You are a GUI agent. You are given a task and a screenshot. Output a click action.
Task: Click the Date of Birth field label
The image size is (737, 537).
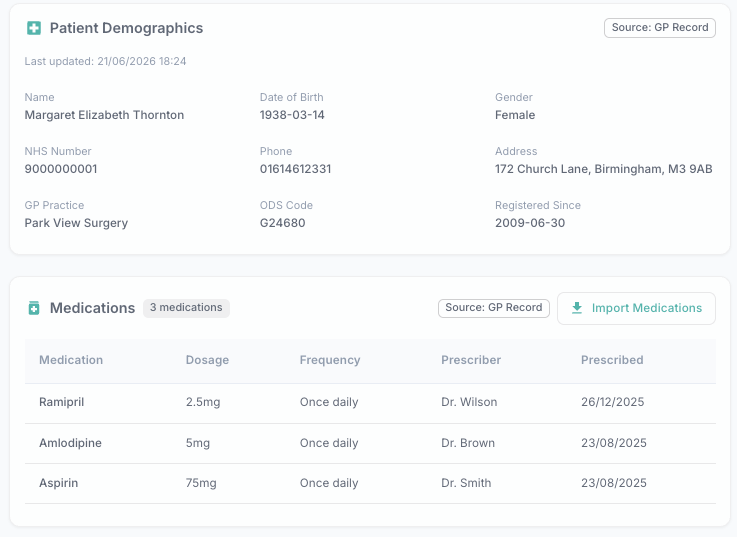(x=291, y=97)
